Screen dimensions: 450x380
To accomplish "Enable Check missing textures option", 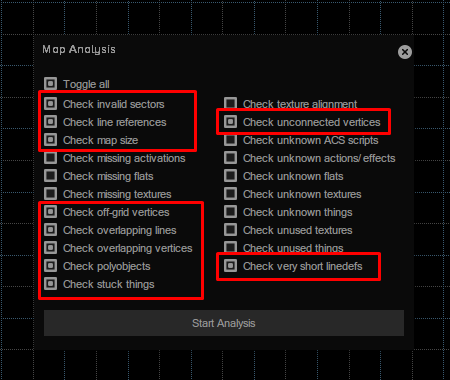I will 51,194.
